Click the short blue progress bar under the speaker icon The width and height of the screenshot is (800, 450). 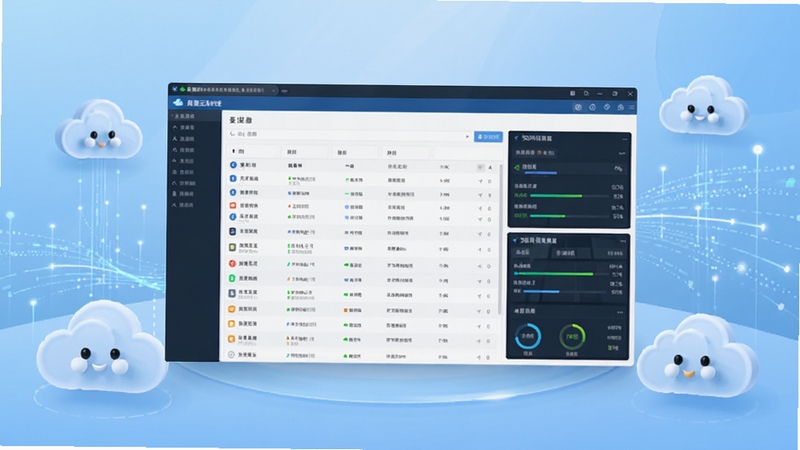pyautogui.click(x=540, y=173)
